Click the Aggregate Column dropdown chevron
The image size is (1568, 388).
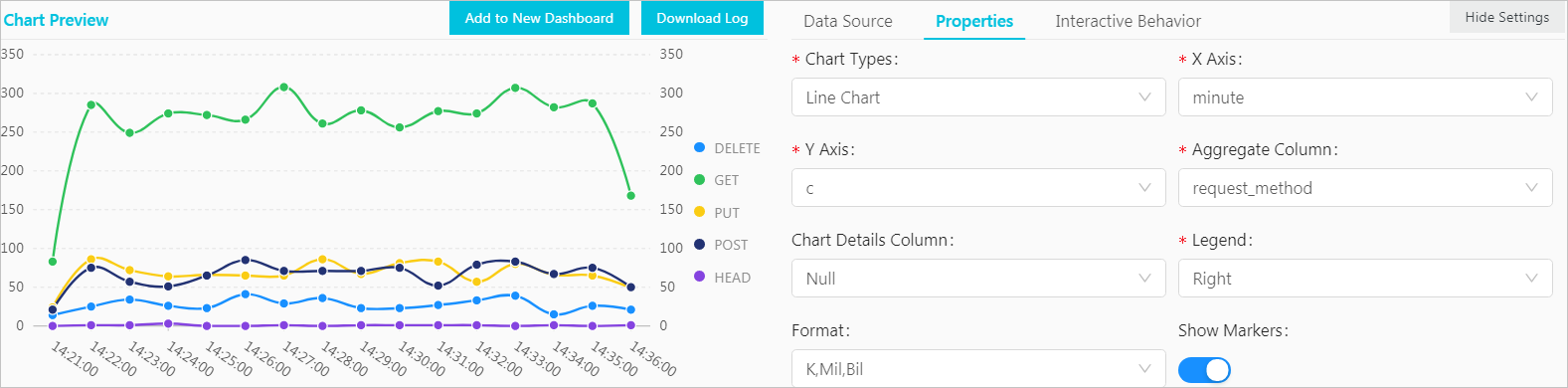coord(1531,188)
